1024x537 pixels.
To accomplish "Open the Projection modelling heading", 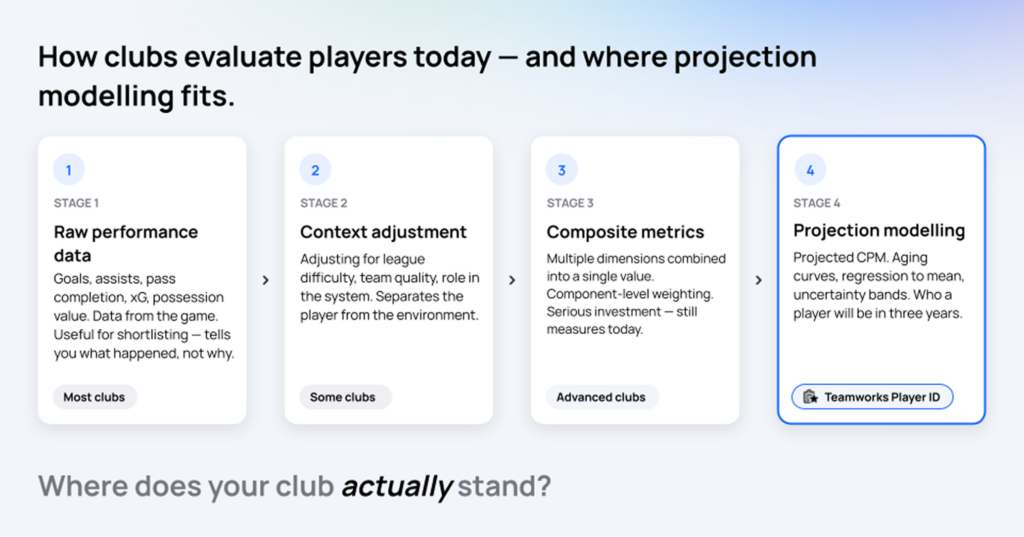I will [879, 230].
